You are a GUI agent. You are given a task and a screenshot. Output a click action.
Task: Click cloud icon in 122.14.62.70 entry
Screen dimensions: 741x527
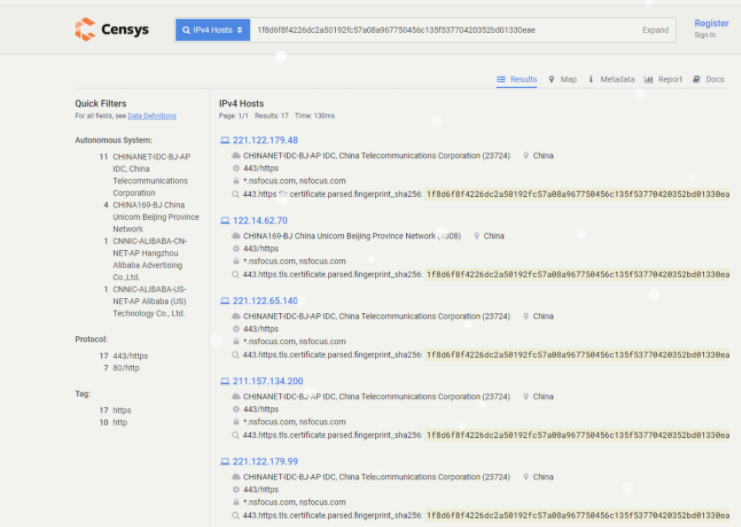tap(236, 236)
